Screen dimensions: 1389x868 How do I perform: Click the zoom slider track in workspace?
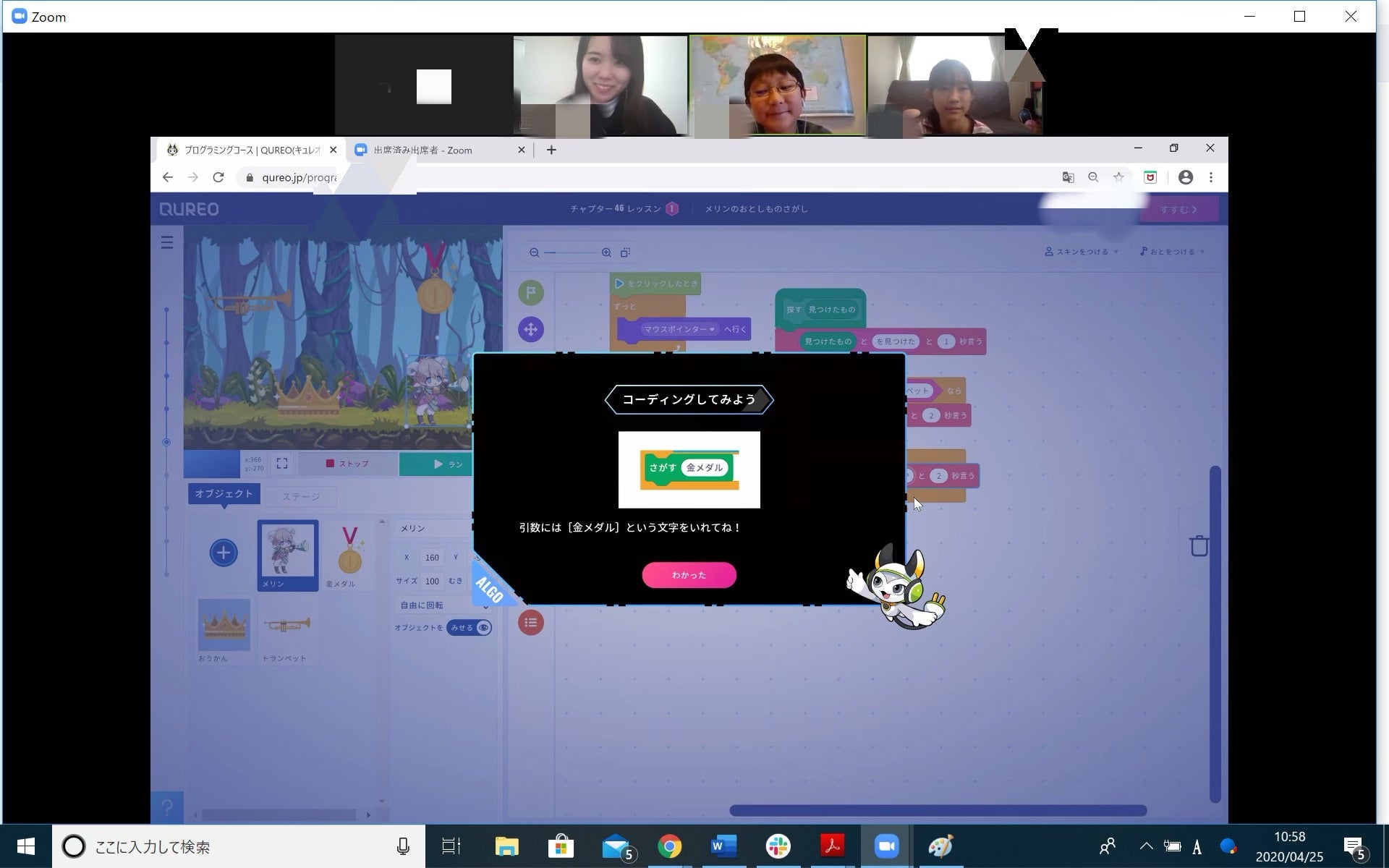(570, 252)
